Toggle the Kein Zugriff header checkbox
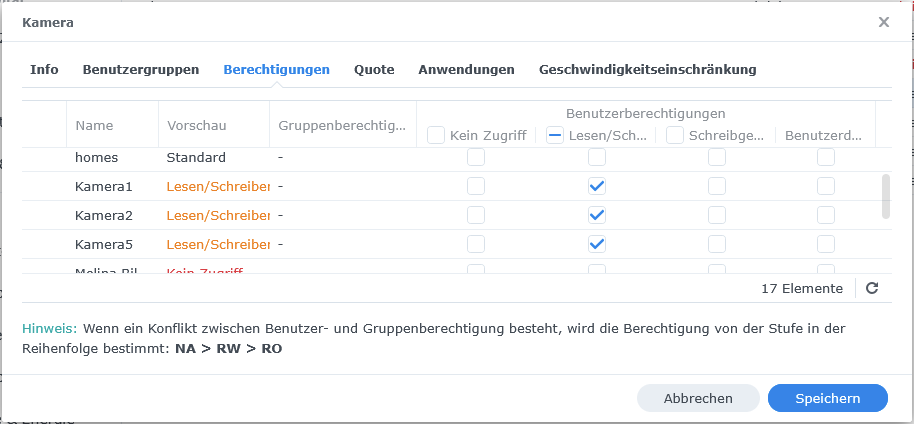This screenshot has width=914, height=424. click(436, 135)
